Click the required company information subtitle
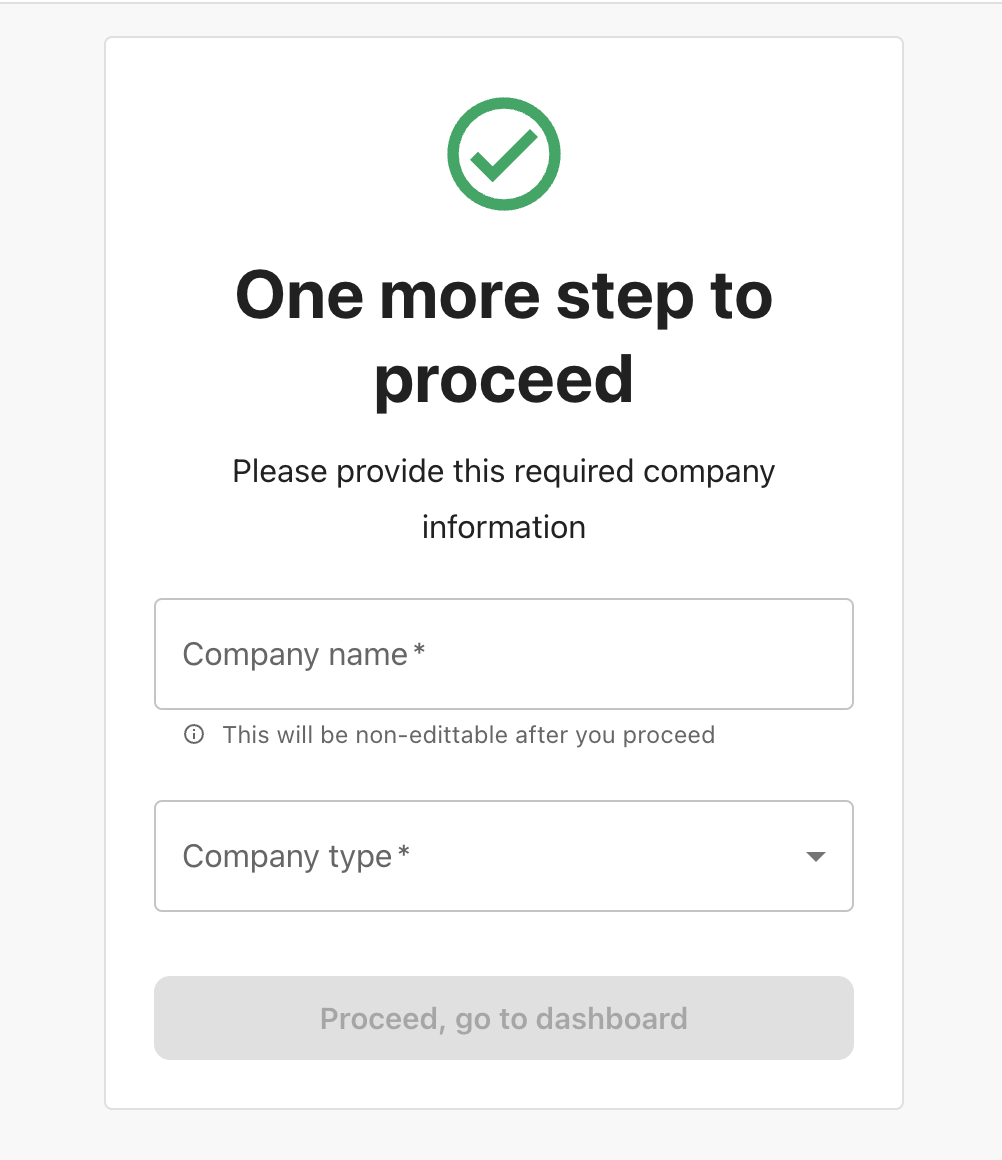 click(503, 498)
